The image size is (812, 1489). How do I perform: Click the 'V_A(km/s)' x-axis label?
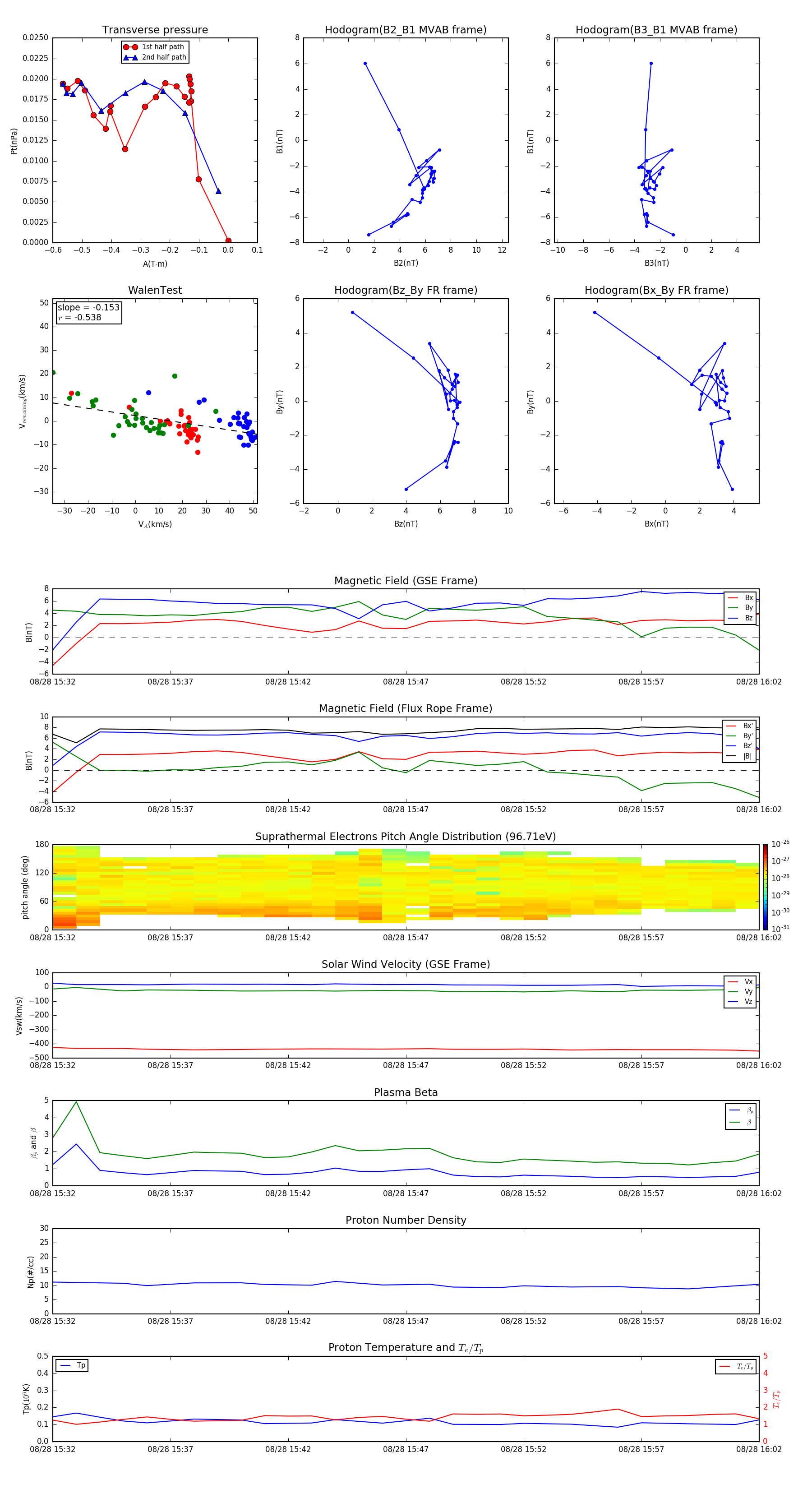click(x=155, y=524)
